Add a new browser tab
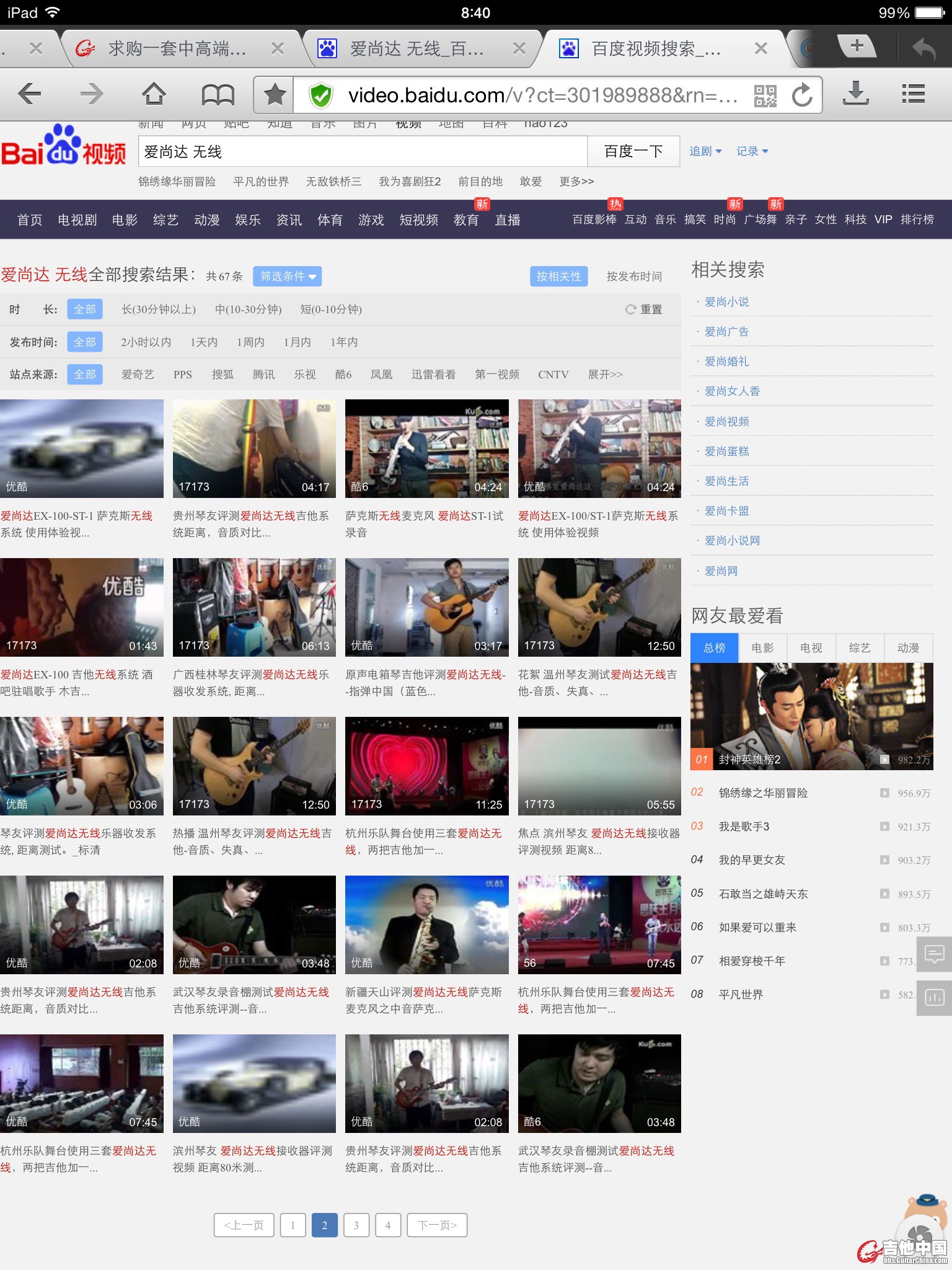 [x=857, y=46]
